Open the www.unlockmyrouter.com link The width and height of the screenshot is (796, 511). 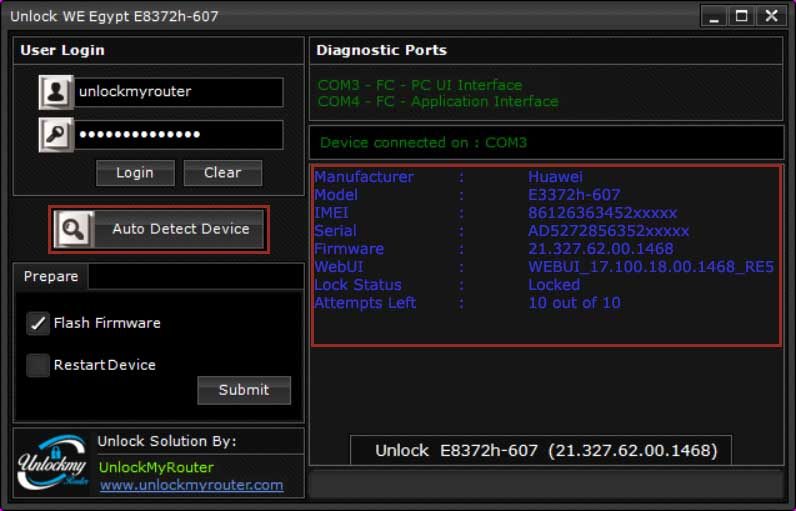(191, 485)
